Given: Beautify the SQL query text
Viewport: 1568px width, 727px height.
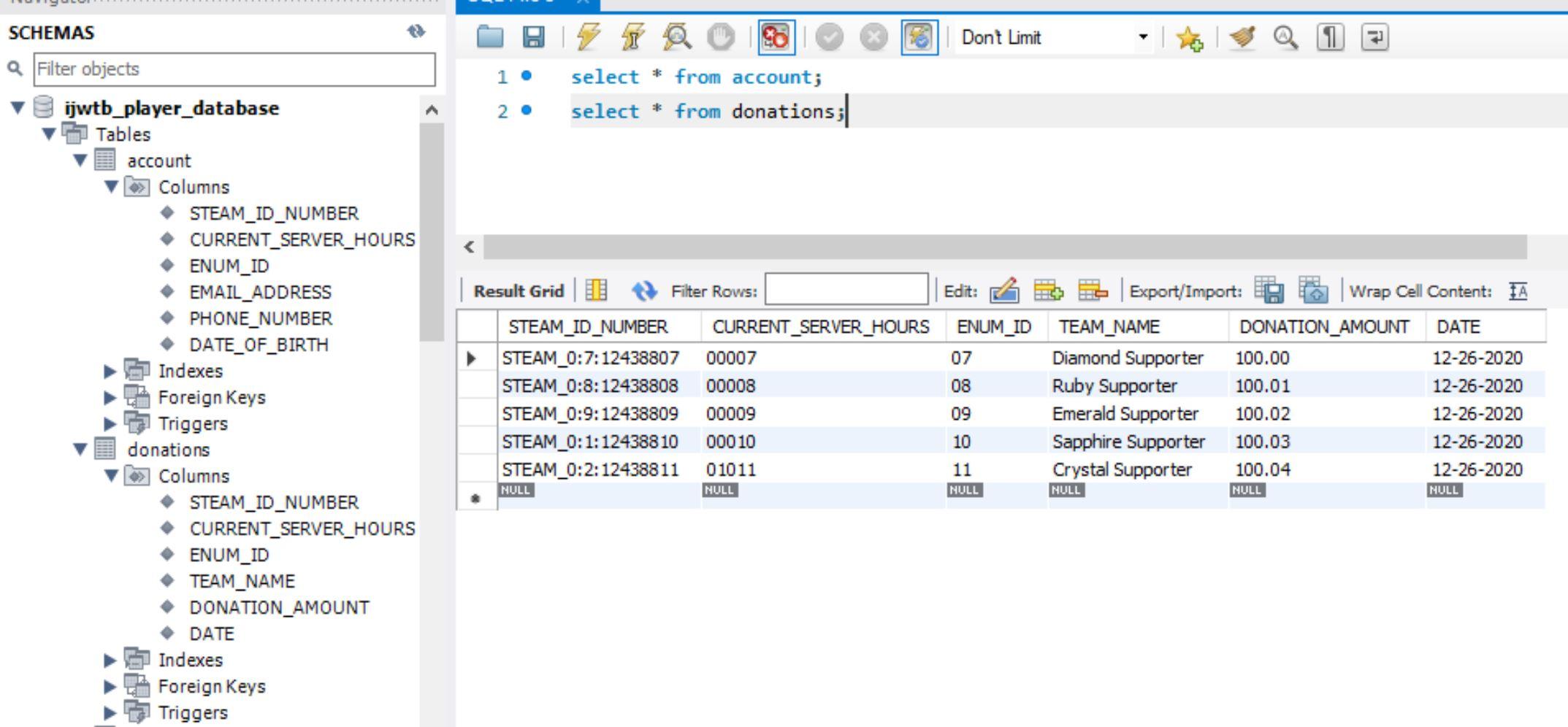Looking at the screenshot, I should [1243, 37].
